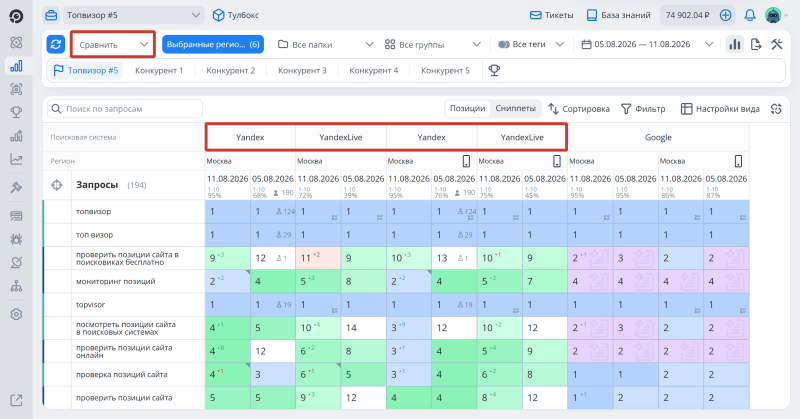Toggle the Все теги switch

click(504, 44)
